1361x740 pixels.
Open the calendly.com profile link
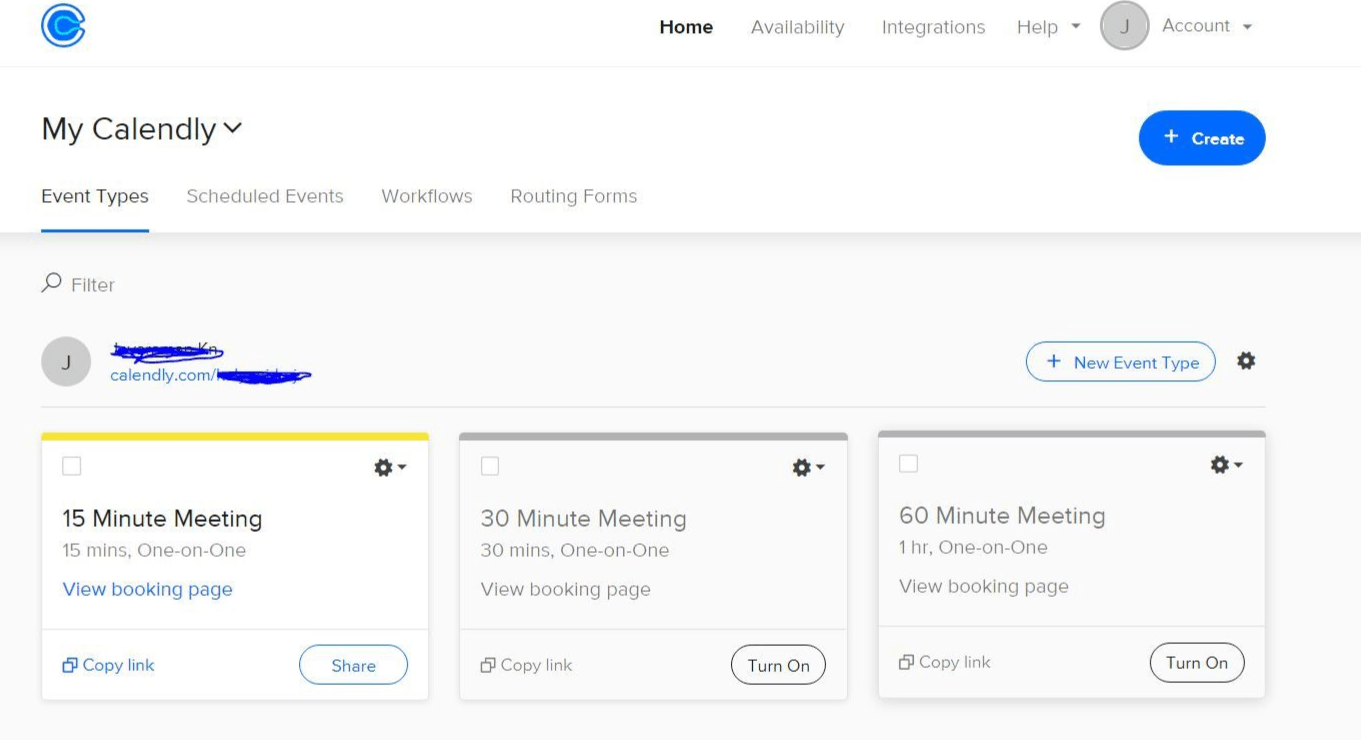click(210, 375)
